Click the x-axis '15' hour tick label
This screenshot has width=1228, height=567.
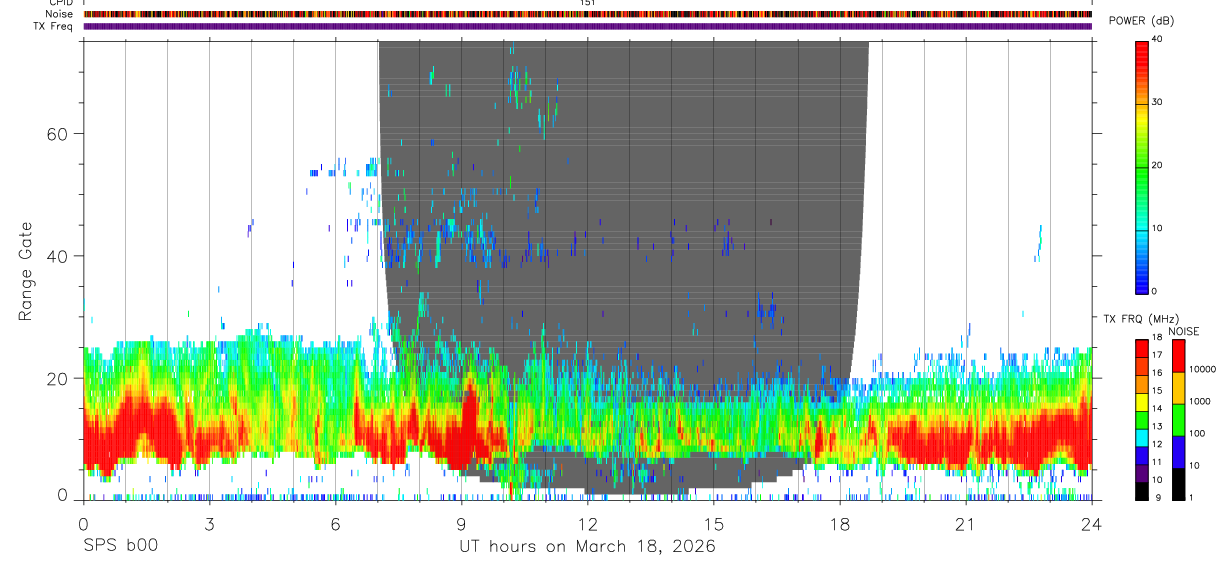(714, 524)
